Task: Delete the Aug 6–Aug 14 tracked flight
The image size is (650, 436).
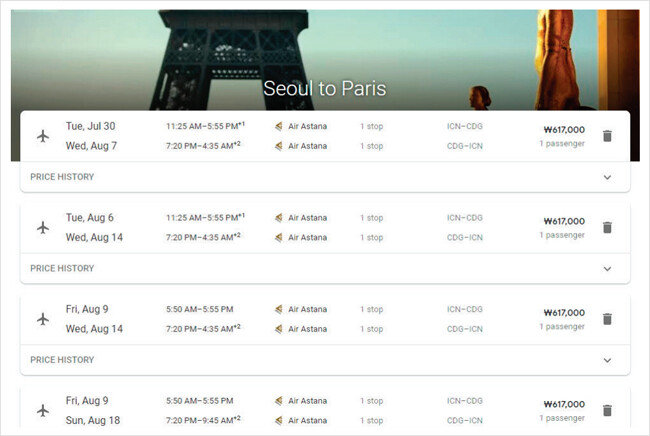Action: coord(607,228)
